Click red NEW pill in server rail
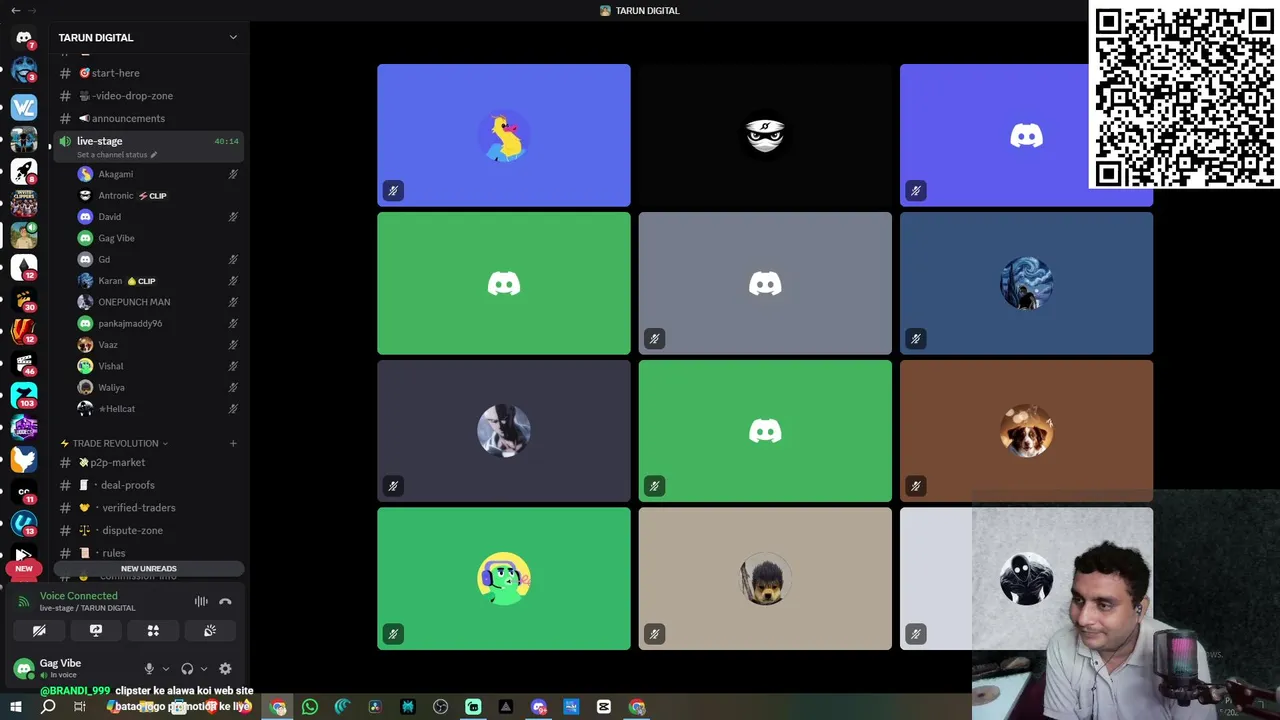Image resolution: width=1280 pixels, height=720 pixels. (24, 569)
